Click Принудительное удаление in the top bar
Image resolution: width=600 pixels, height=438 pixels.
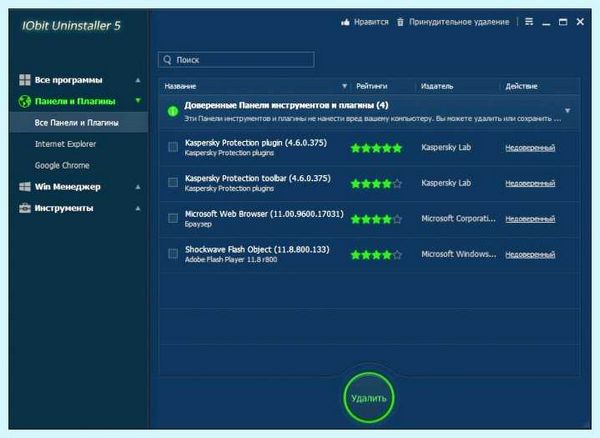tap(459, 22)
